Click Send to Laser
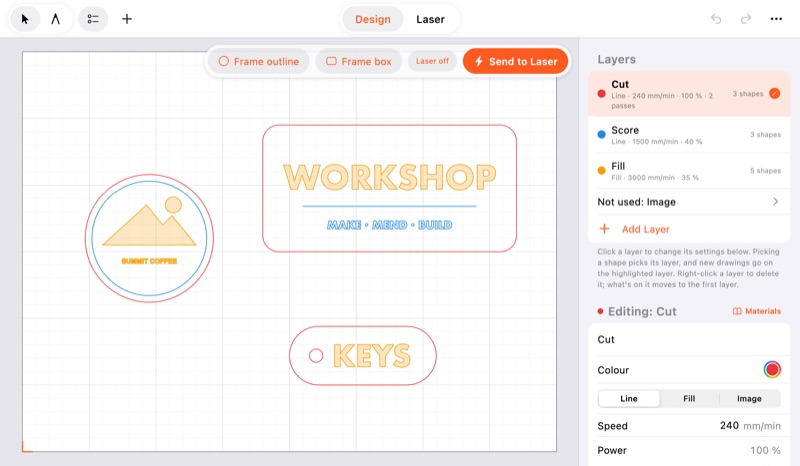The height and width of the screenshot is (466, 800). pyautogui.click(x=515, y=61)
